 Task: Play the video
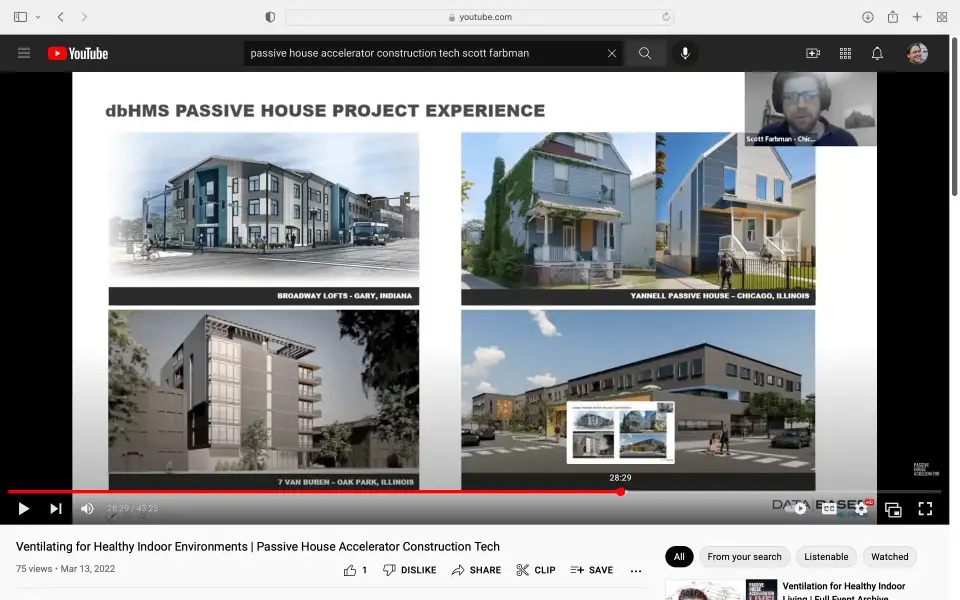tap(23, 509)
